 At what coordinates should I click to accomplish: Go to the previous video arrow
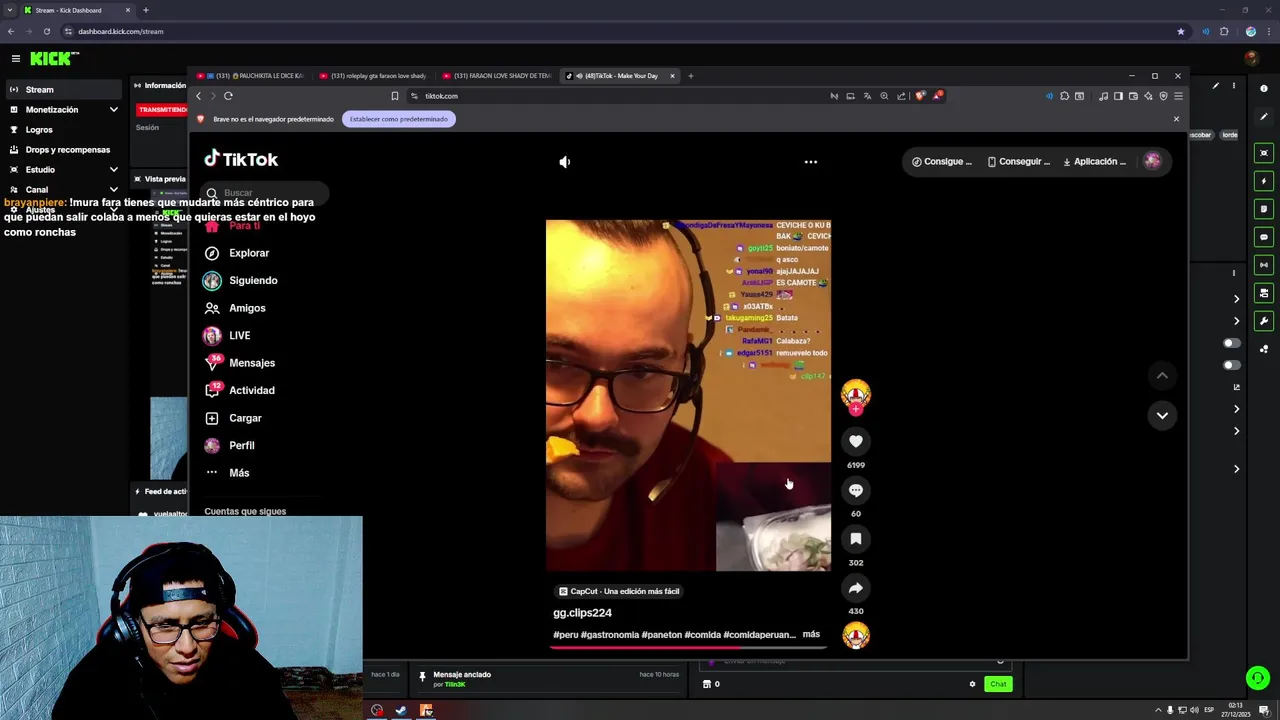pyautogui.click(x=1162, y=375)
